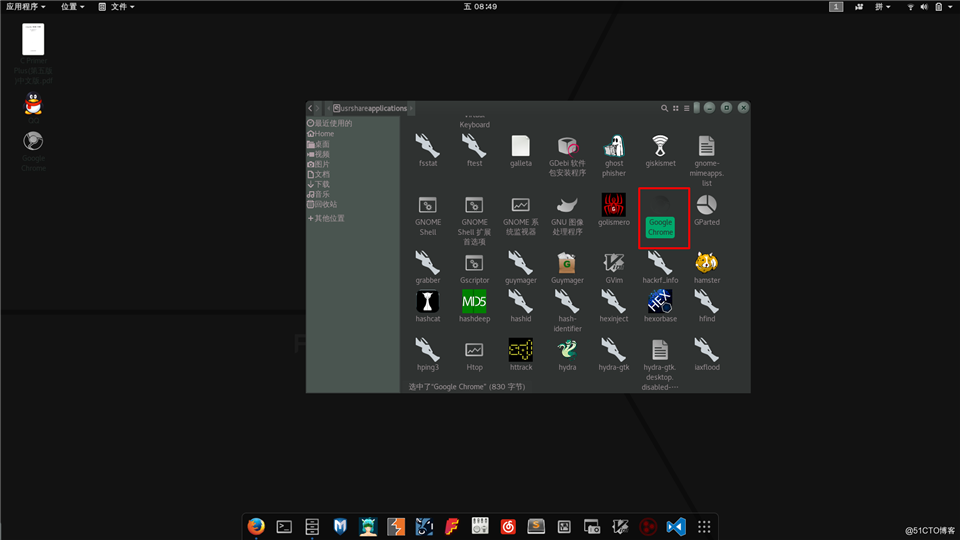
Task: Select the giskismet wifi icon
Action: click(x=660, y=146)
